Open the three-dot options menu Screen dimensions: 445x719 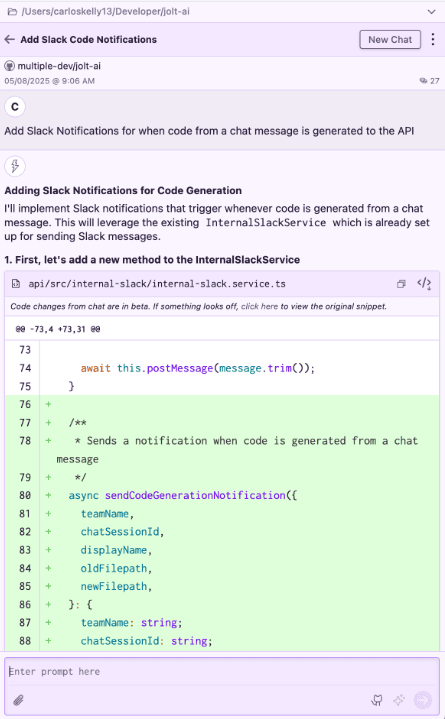click(433, 39)
